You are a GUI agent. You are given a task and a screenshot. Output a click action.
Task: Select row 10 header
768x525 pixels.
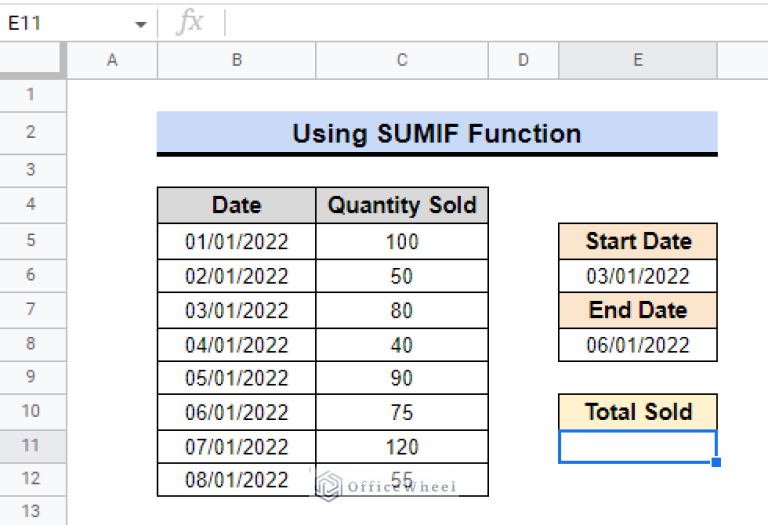point(32,412)
